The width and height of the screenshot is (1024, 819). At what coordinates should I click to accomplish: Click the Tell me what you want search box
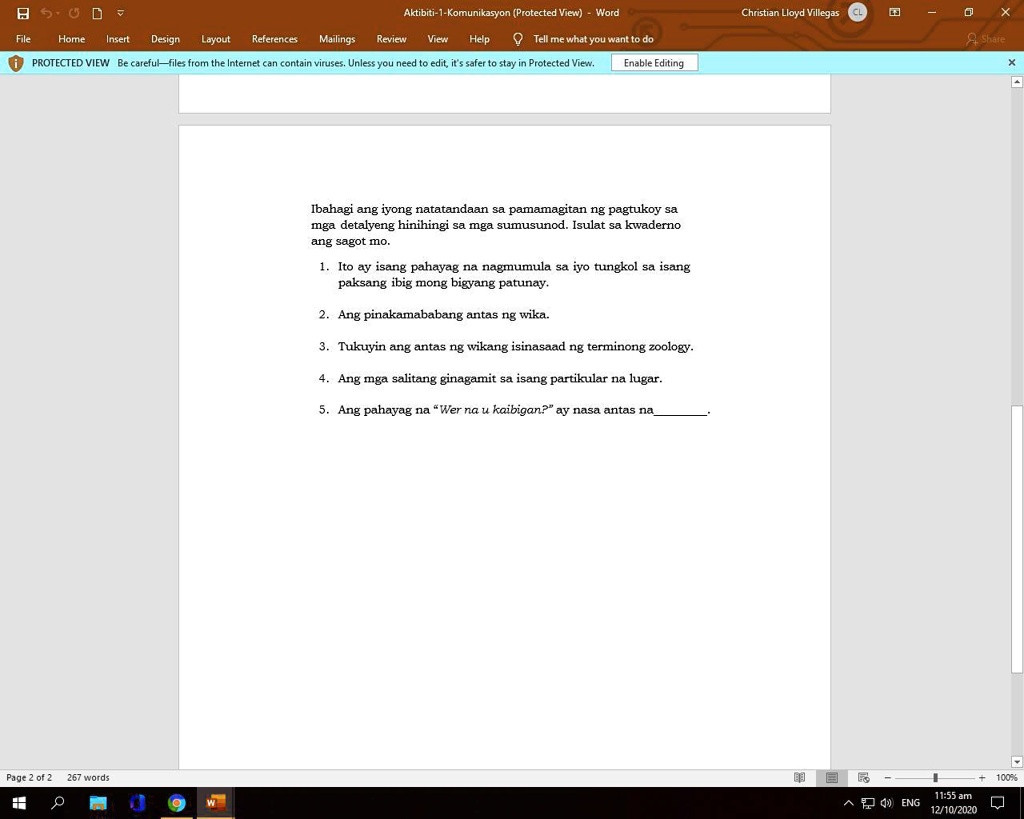[592, 39]
